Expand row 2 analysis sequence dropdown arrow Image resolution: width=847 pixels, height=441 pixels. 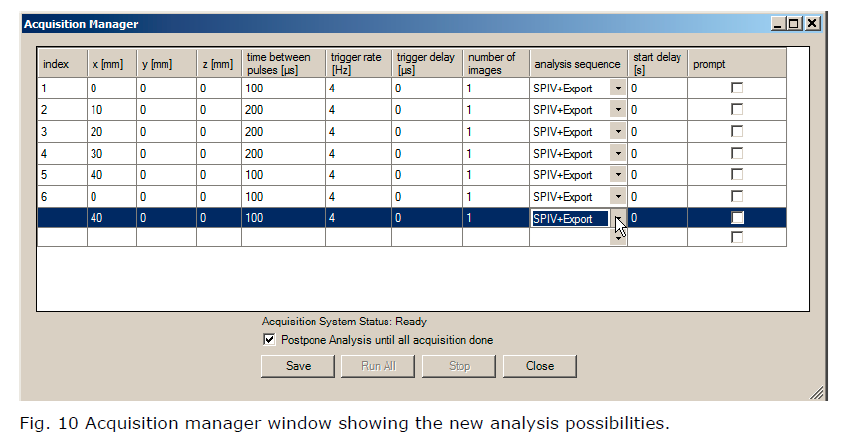618,110
